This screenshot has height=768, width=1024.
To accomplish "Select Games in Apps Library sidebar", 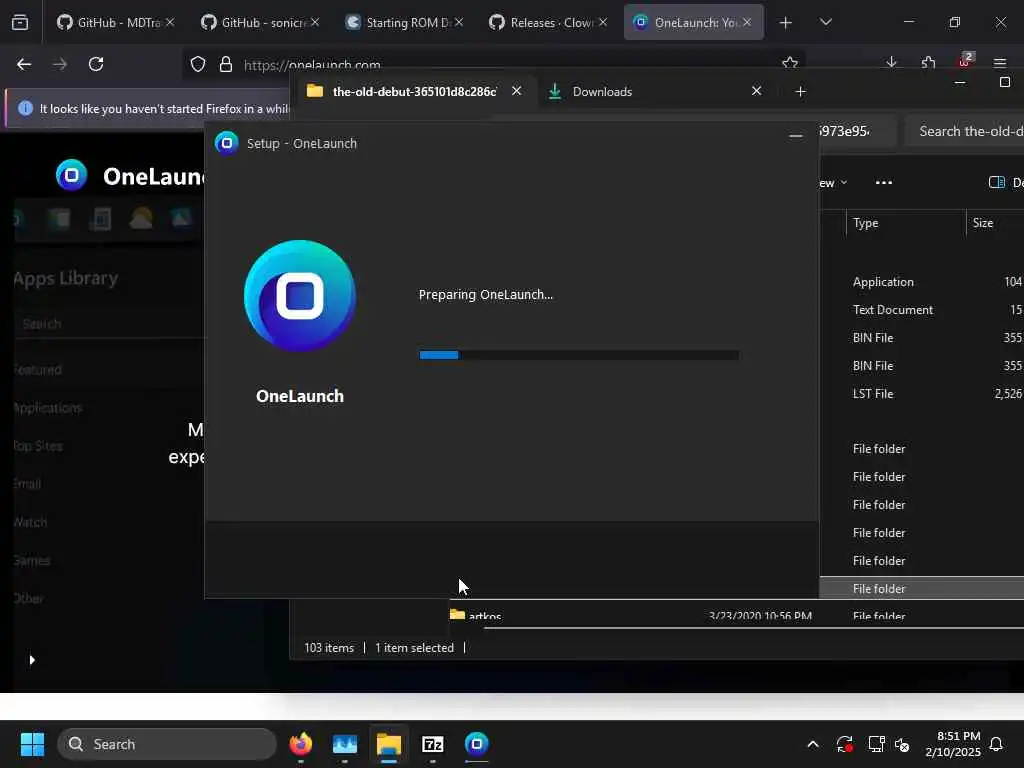I will pyautogui.click(x=31, y=560).
